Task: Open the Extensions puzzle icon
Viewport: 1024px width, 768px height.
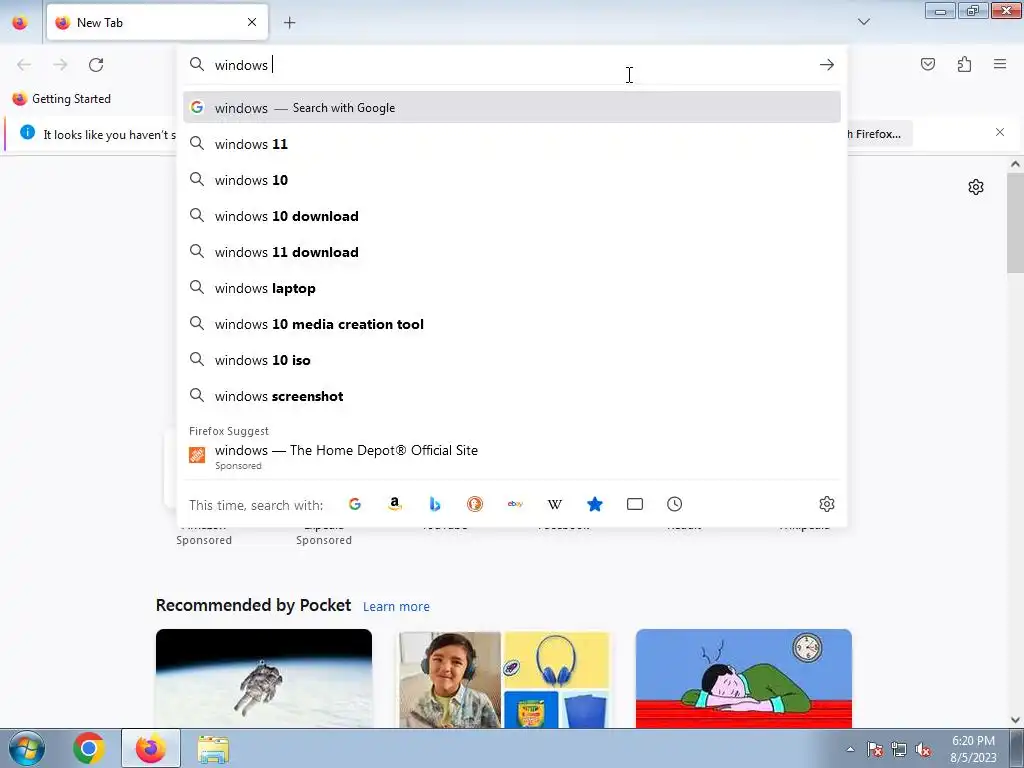Action: 964,64
